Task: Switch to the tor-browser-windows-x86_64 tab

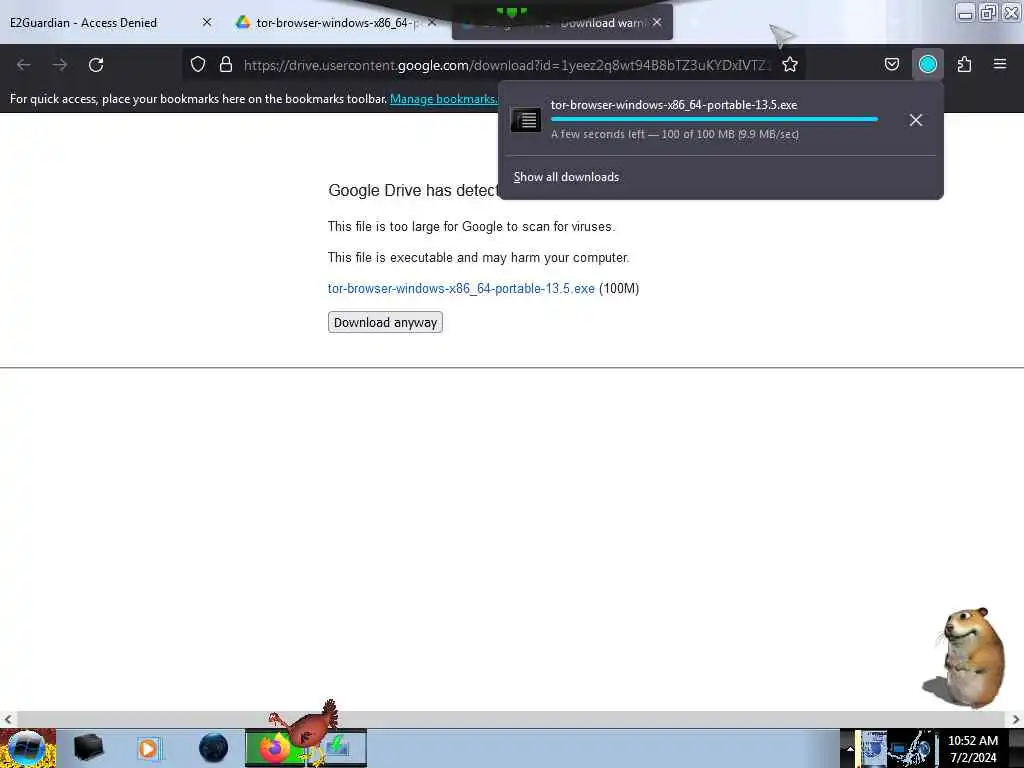Action: 336,22
